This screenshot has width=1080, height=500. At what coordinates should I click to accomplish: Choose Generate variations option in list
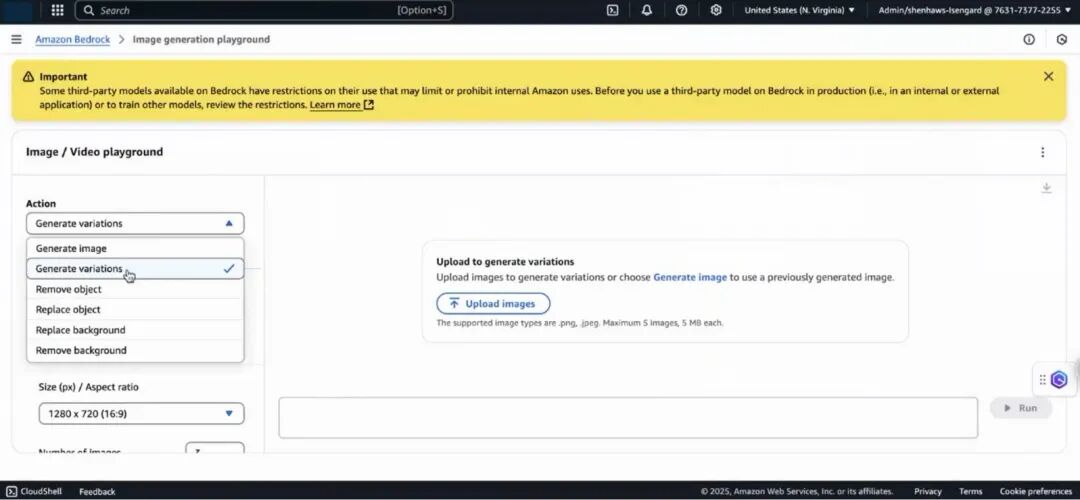(x=135, y=269)
